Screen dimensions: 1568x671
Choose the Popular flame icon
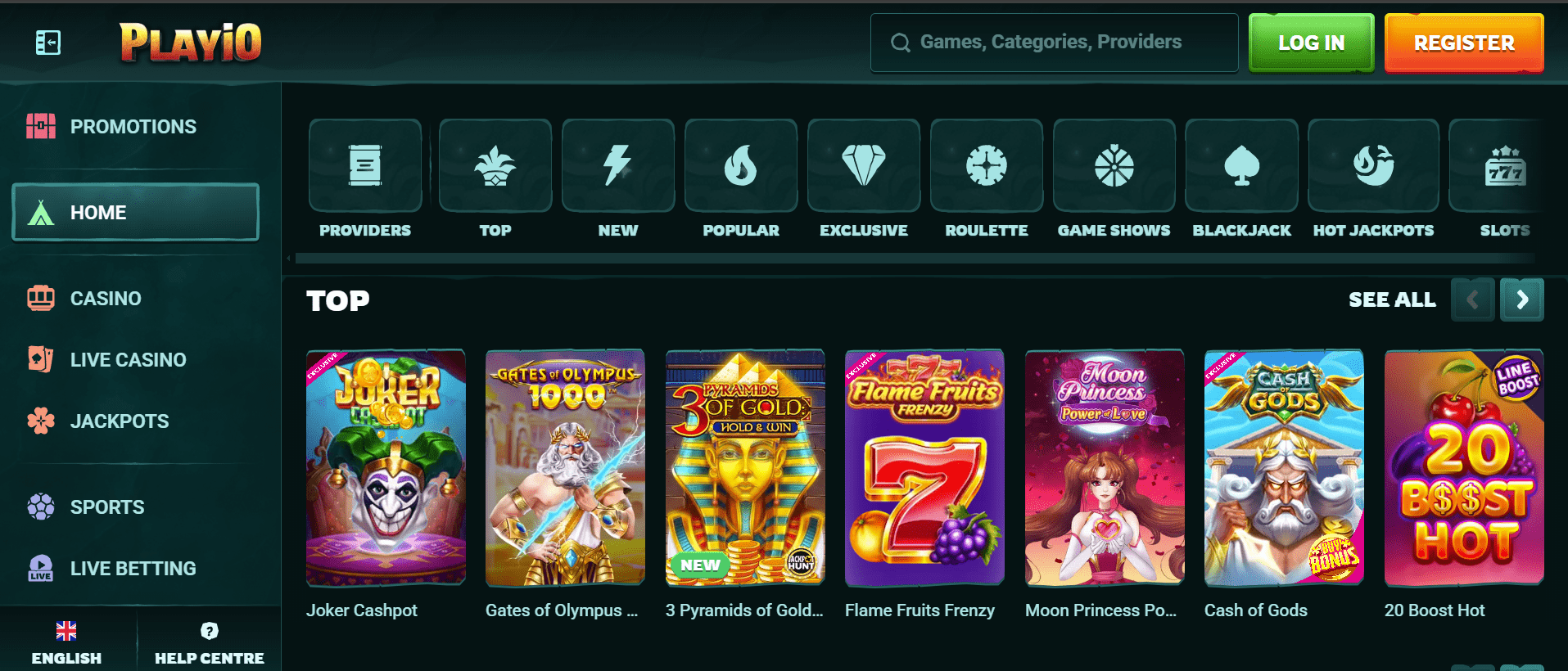click(x=741, y=165)
